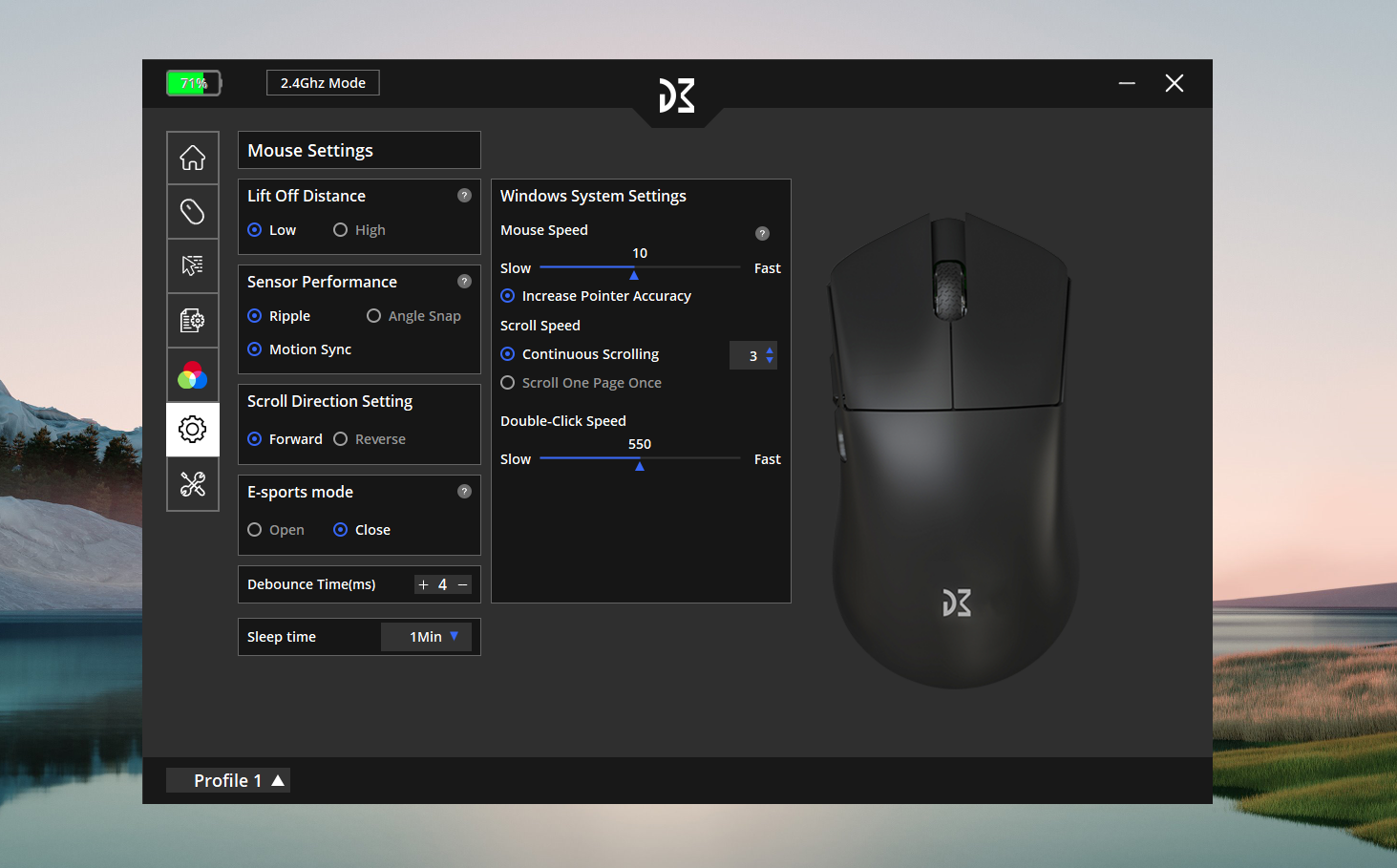Open the RGB lighting color icon
Viewport: 1397px width, 868px height.
click(x=193, y=375)
